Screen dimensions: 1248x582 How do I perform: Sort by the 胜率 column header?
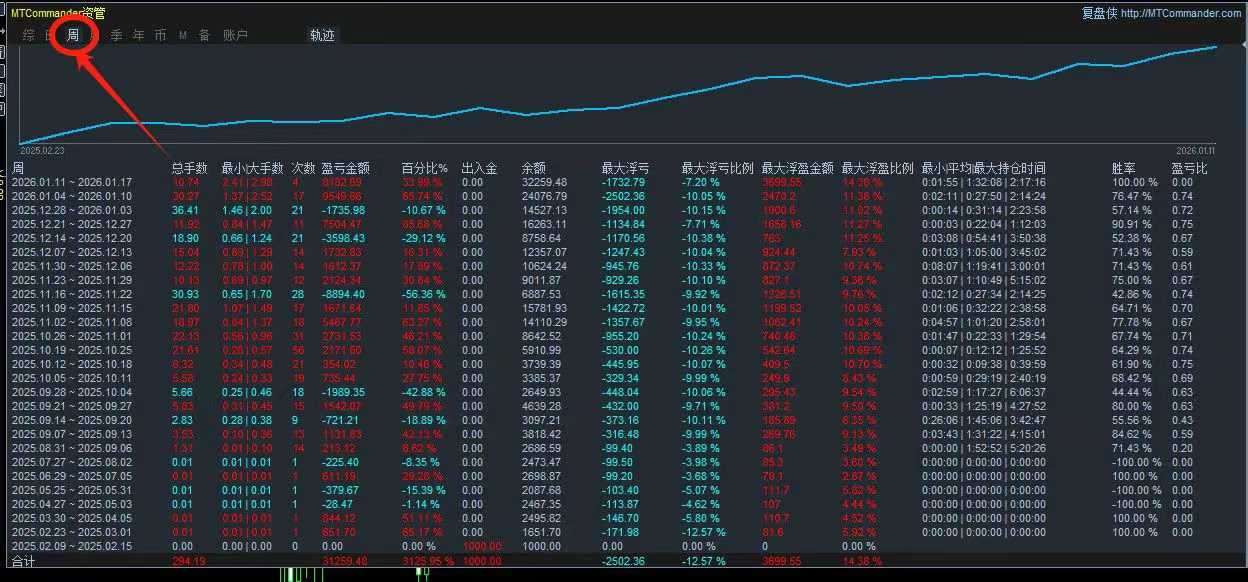[x=1124, y=168]
